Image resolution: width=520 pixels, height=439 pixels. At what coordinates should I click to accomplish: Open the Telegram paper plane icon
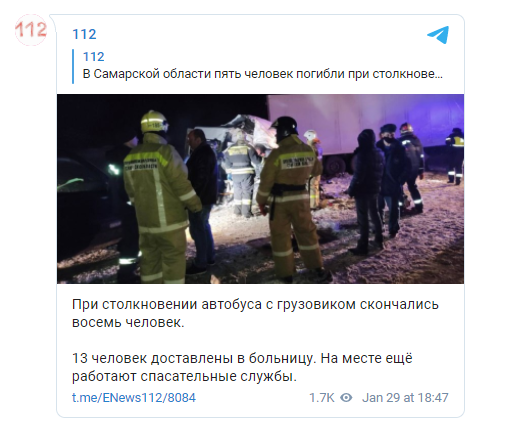[438, 35]
